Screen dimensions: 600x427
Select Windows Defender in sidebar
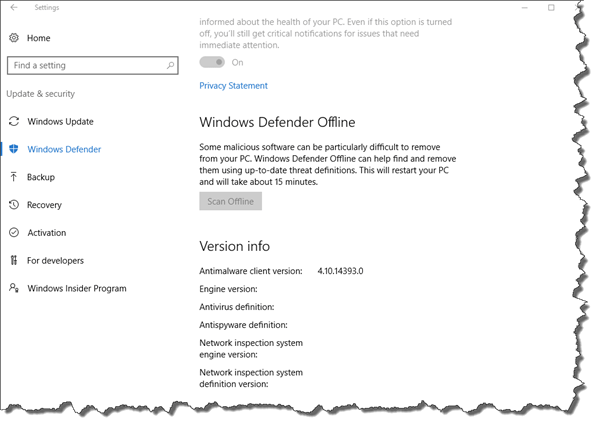click(x=64, y=149)
